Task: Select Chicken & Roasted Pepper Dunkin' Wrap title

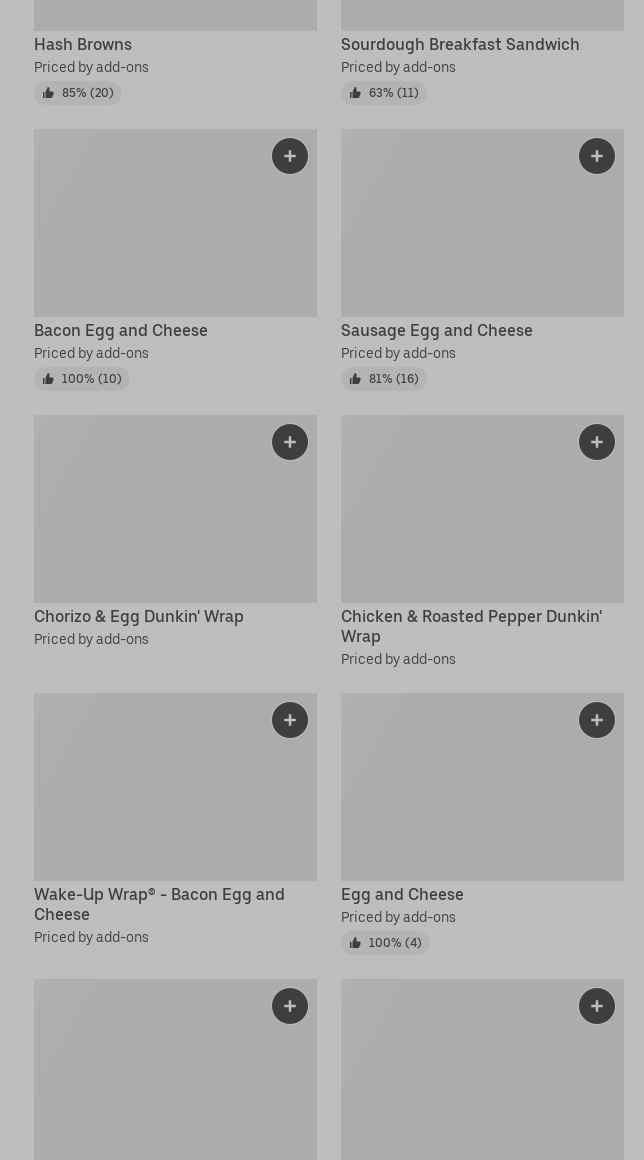Action: [471, 626]
